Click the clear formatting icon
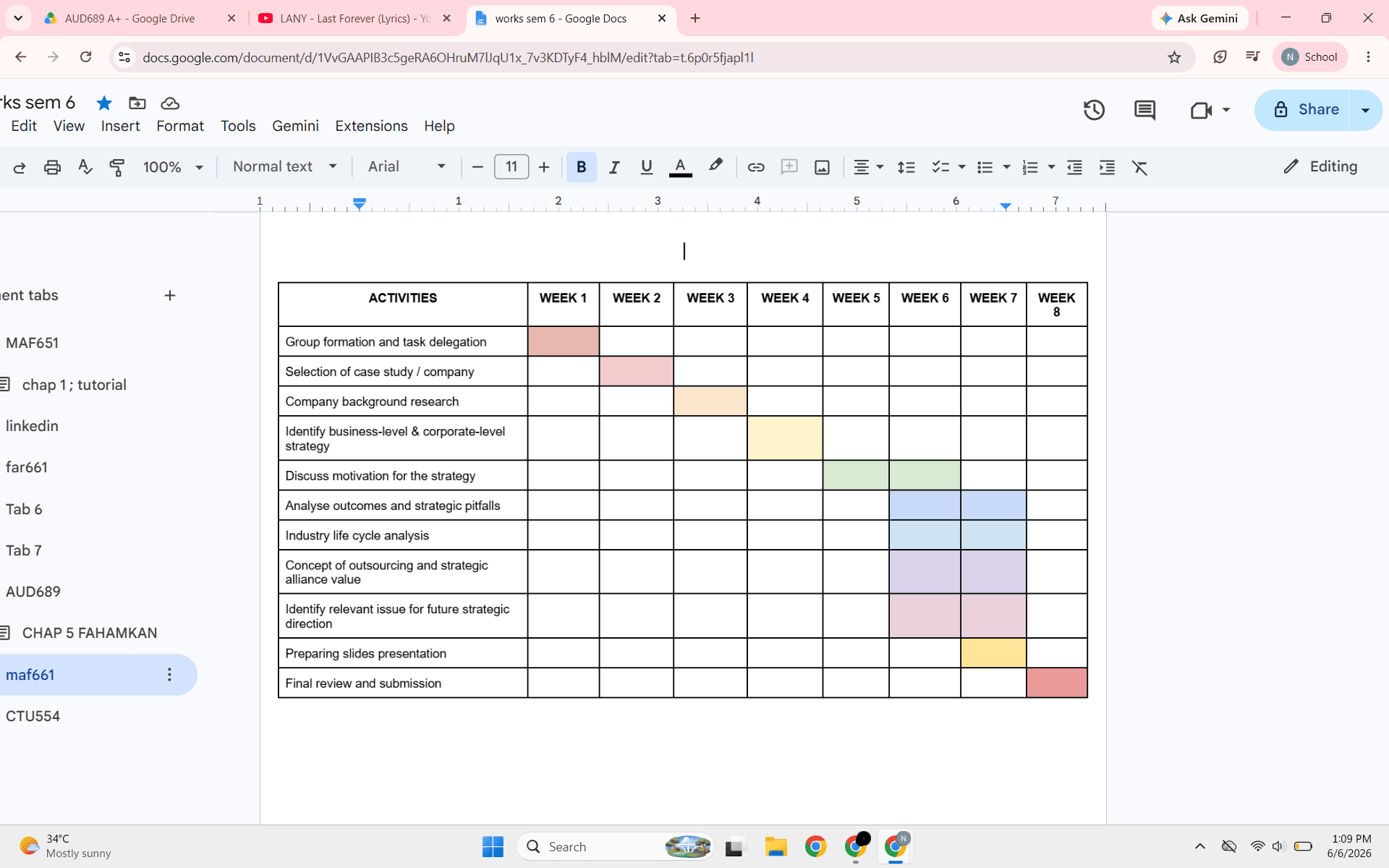Screen dimensions: 1389x868 coord(1139,167)
